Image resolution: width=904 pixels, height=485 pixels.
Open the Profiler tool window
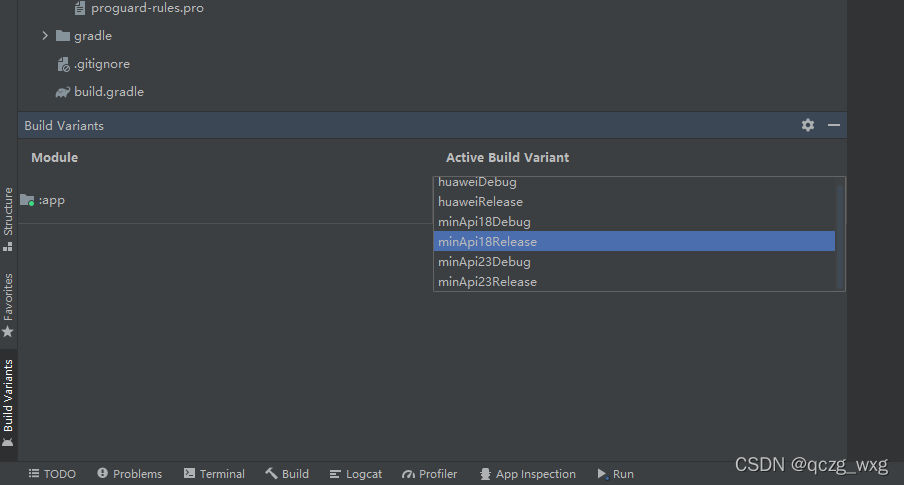(x=430, y=474)
